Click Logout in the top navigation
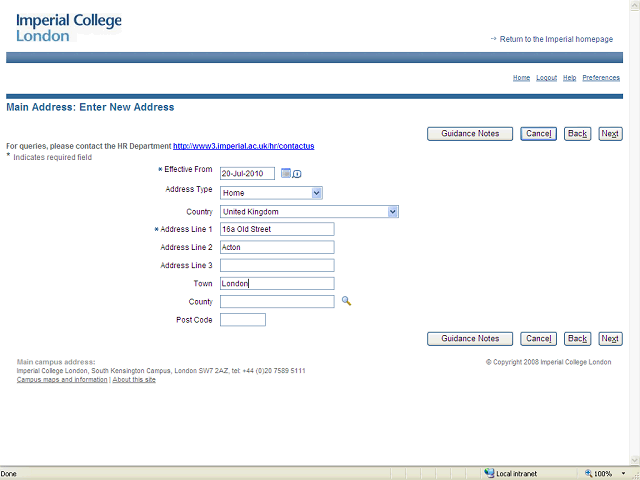The height and width of the screenshot is (480, 640). 546,78
